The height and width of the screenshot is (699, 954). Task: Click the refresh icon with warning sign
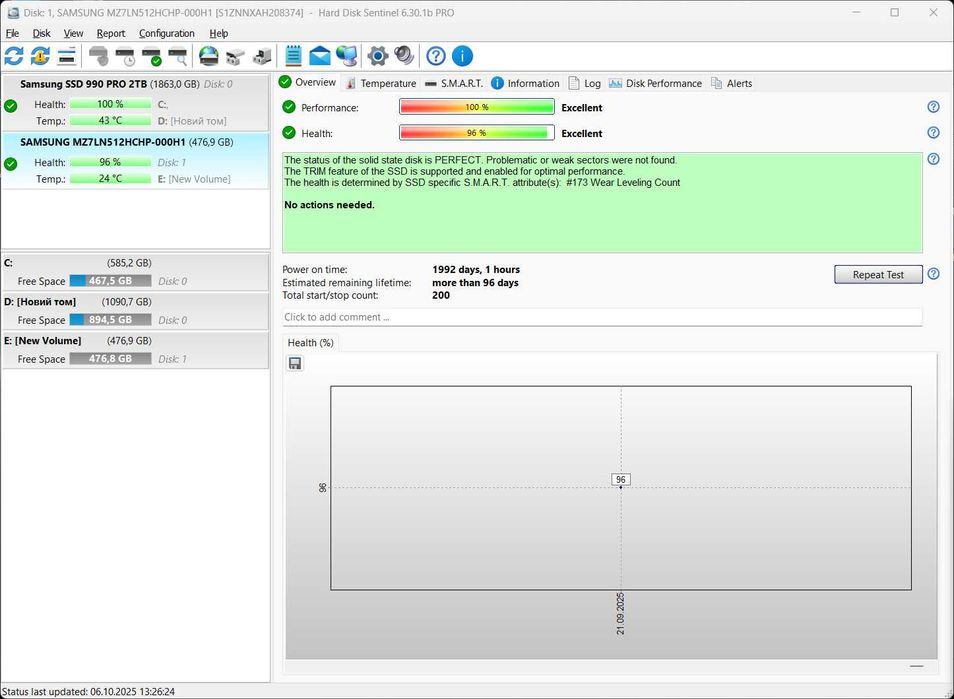(x=40, y=56)
